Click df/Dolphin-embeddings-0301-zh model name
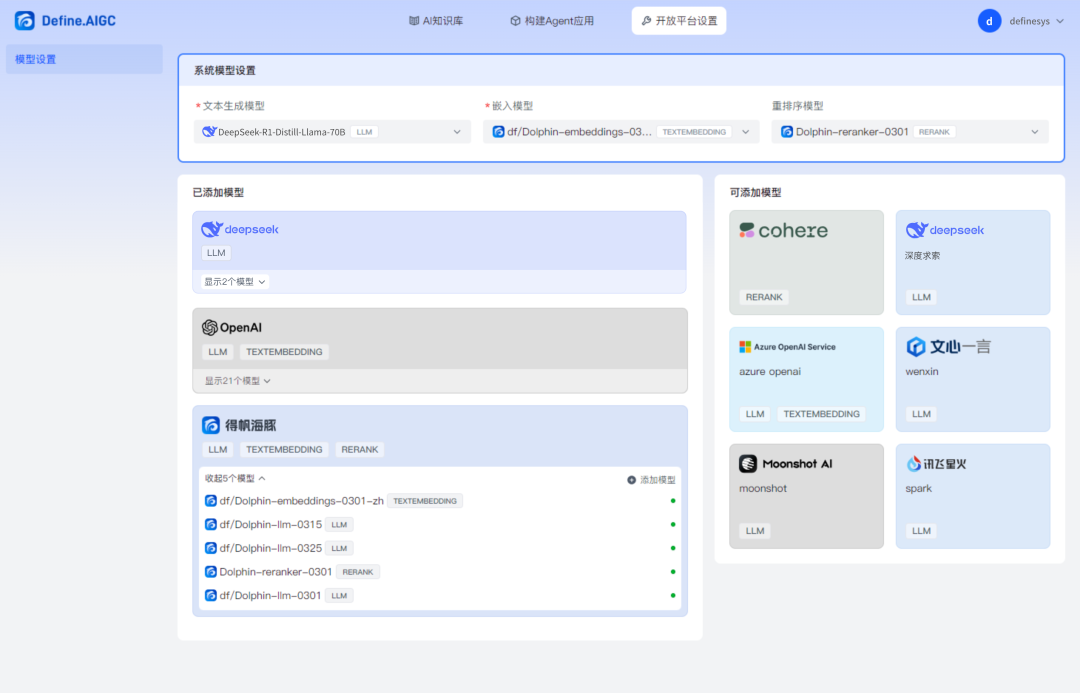Screen dimensions: 1080x693 click(x=302, y=501)
